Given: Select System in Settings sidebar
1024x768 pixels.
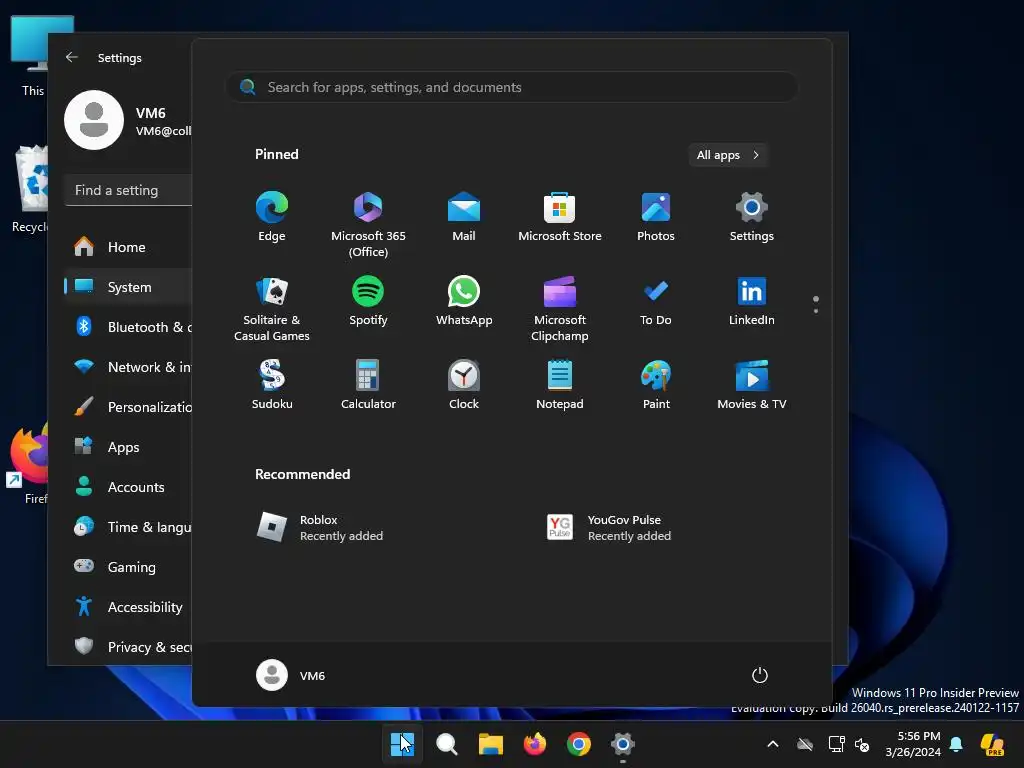Looking at the screenshot, I should [x=129, y=287].
